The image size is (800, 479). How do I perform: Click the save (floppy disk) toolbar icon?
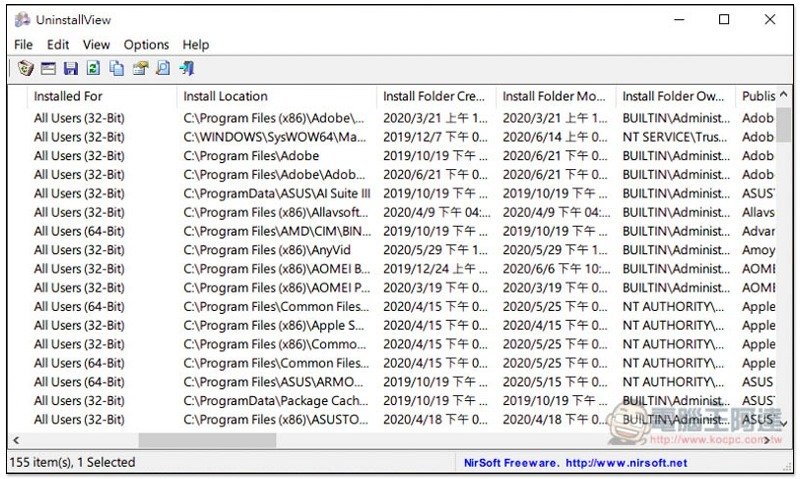pos(70,69)
